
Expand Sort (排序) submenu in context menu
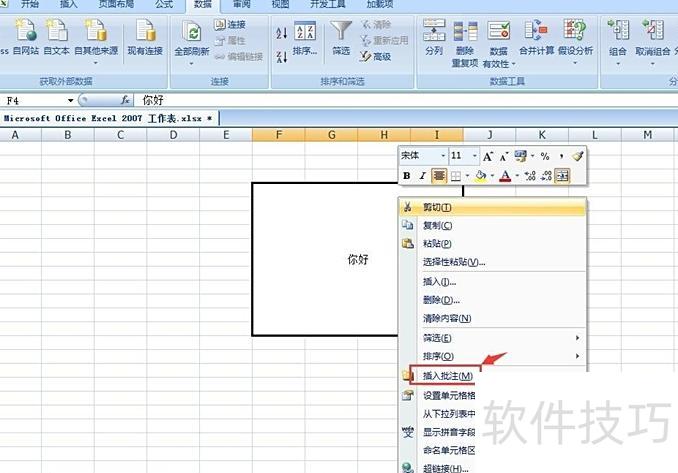coord(493,356)
